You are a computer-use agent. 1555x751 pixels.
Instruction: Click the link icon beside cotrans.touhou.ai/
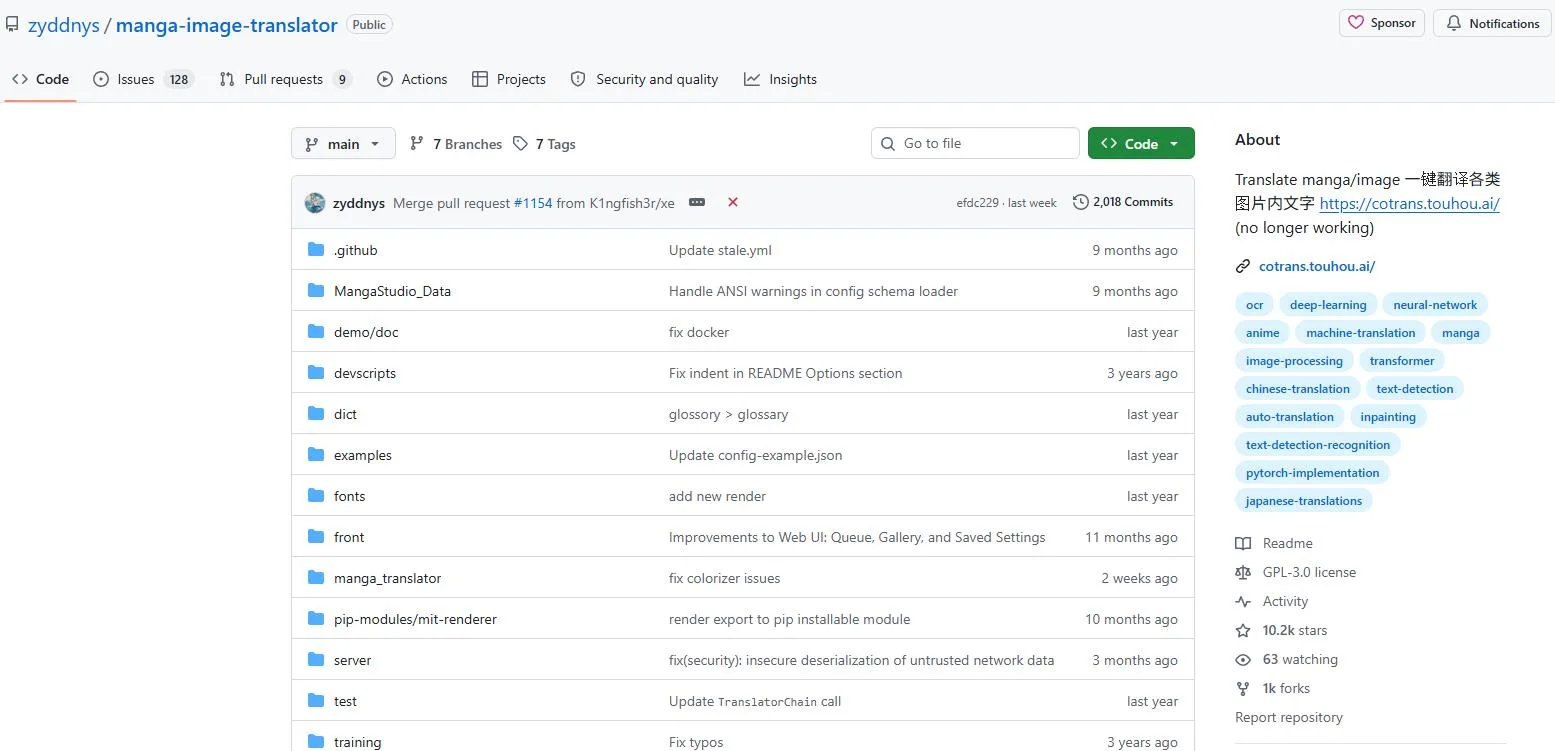click(1243, 266)
